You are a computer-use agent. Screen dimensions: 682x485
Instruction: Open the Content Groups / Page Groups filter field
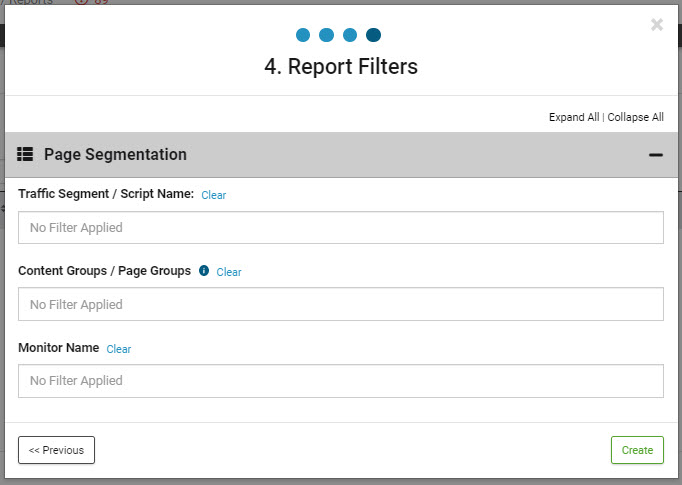coord(340,305)
